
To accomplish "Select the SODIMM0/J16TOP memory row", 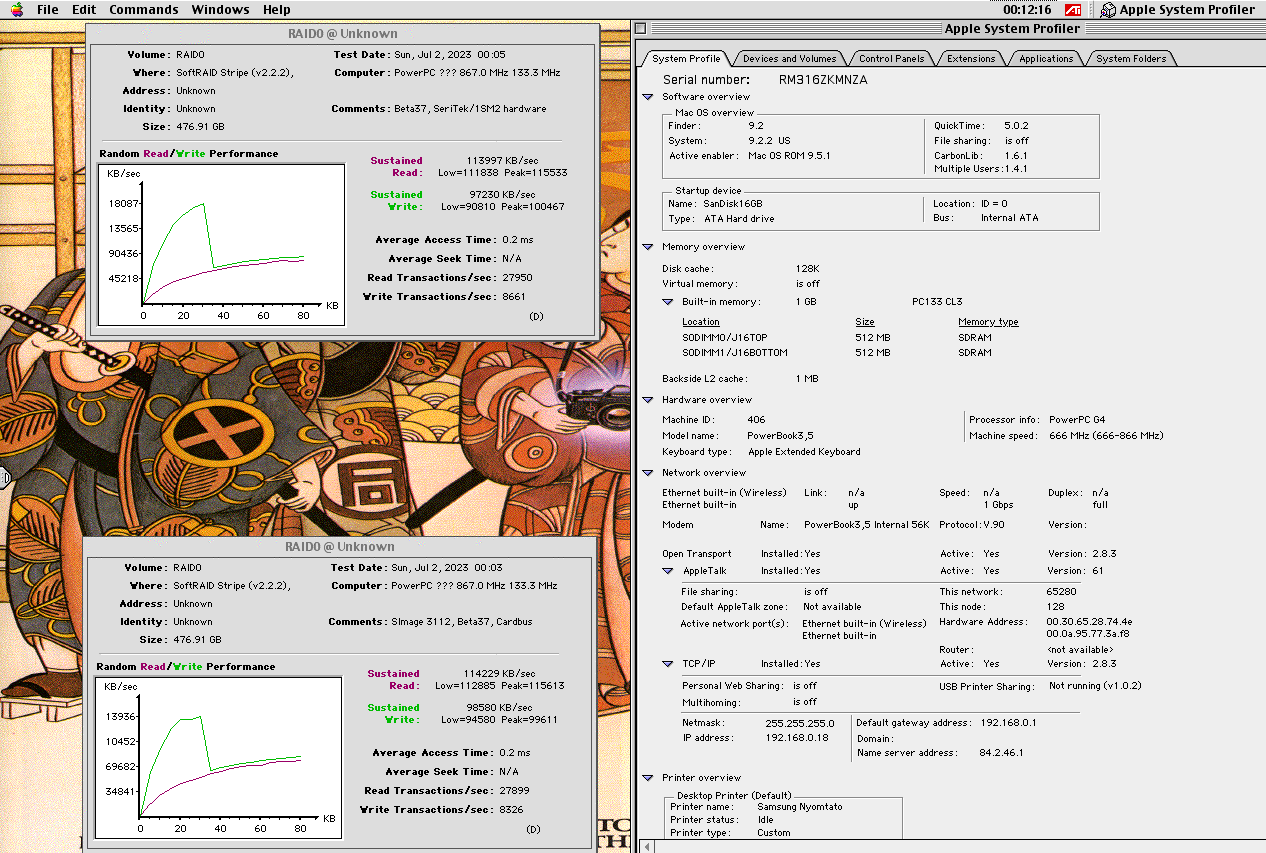I will [x=725, y=338].
